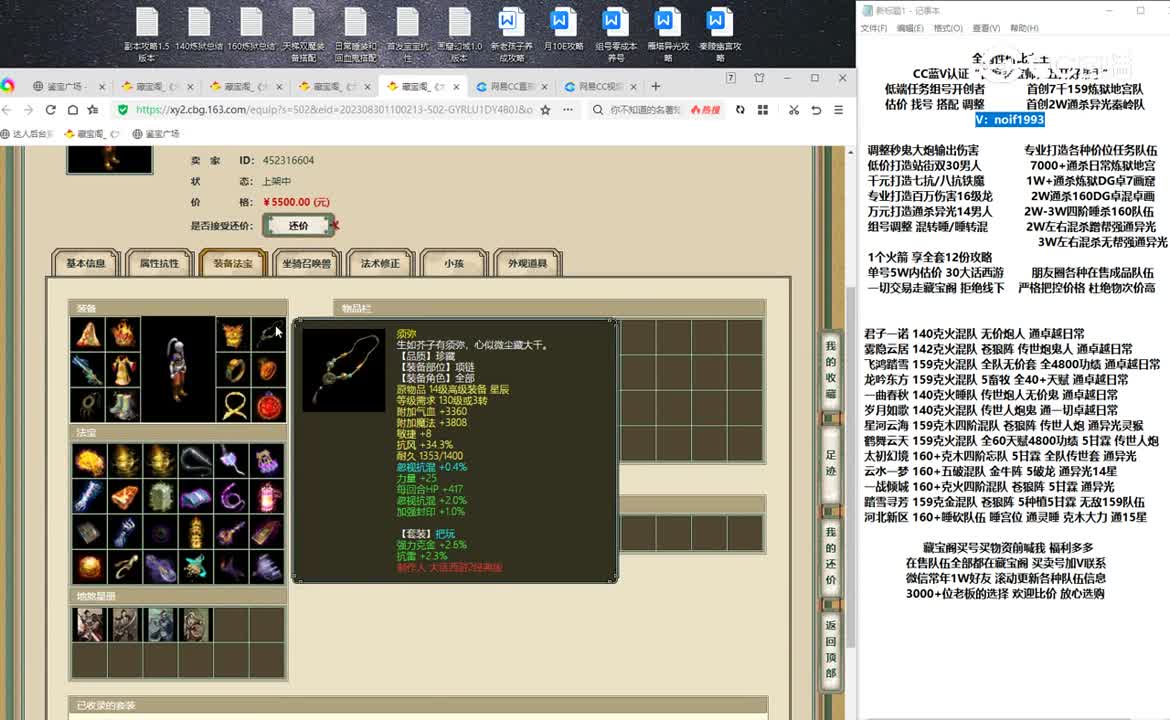The image size is (1170, 720).
Task: View the 小孩 tab
Action: pyautogui.click(x=454, y=263)
